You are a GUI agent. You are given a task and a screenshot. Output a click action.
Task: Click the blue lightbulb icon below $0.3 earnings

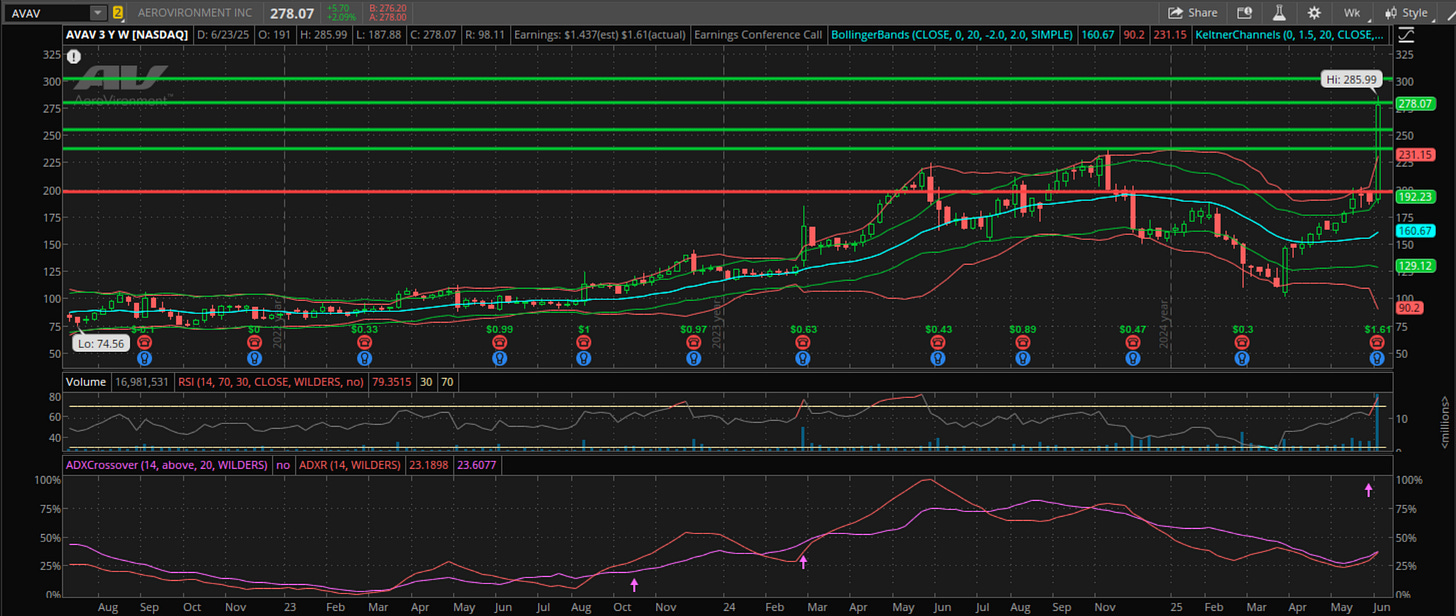coord(1242,357)
